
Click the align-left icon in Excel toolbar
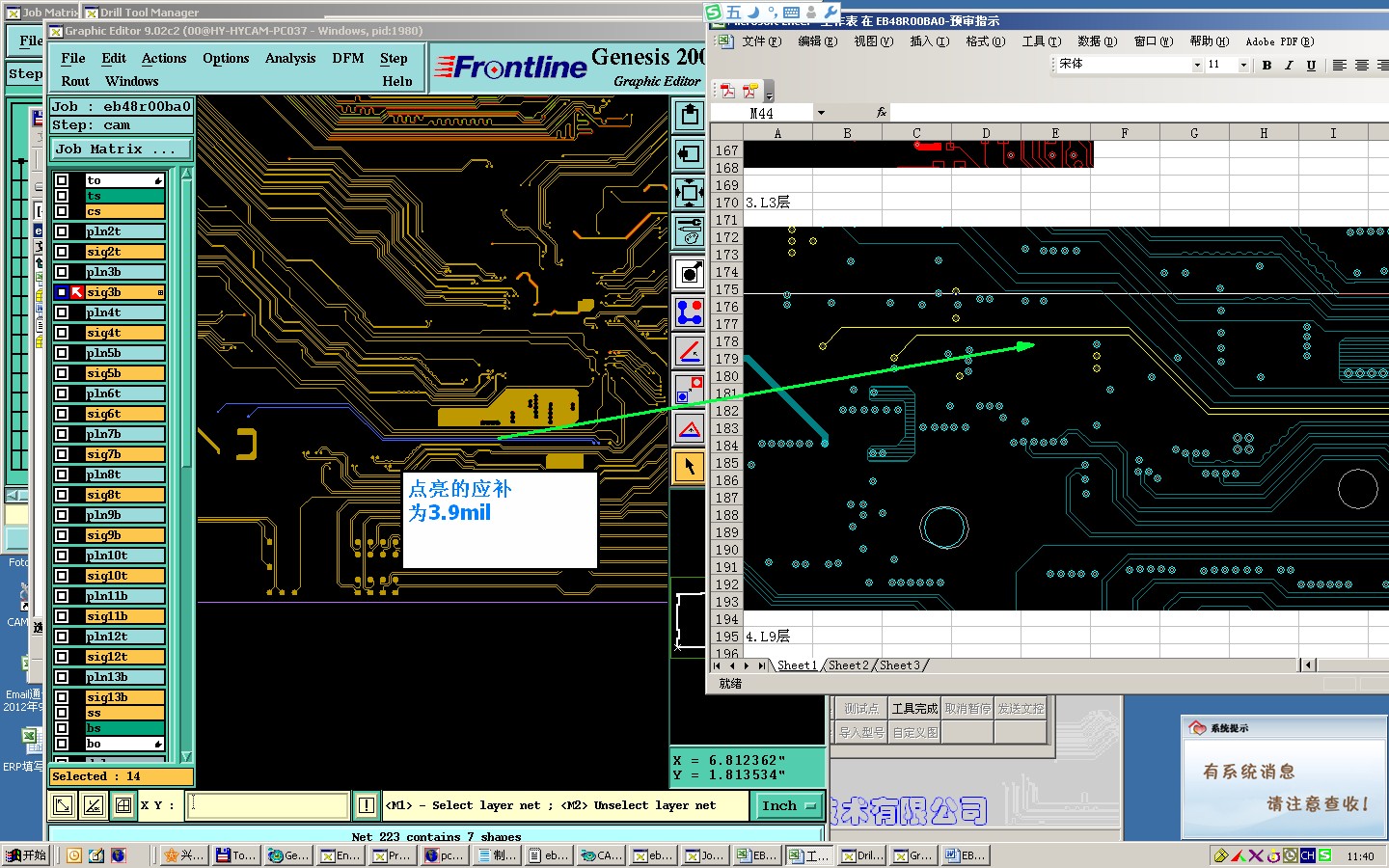(1340, 65)
